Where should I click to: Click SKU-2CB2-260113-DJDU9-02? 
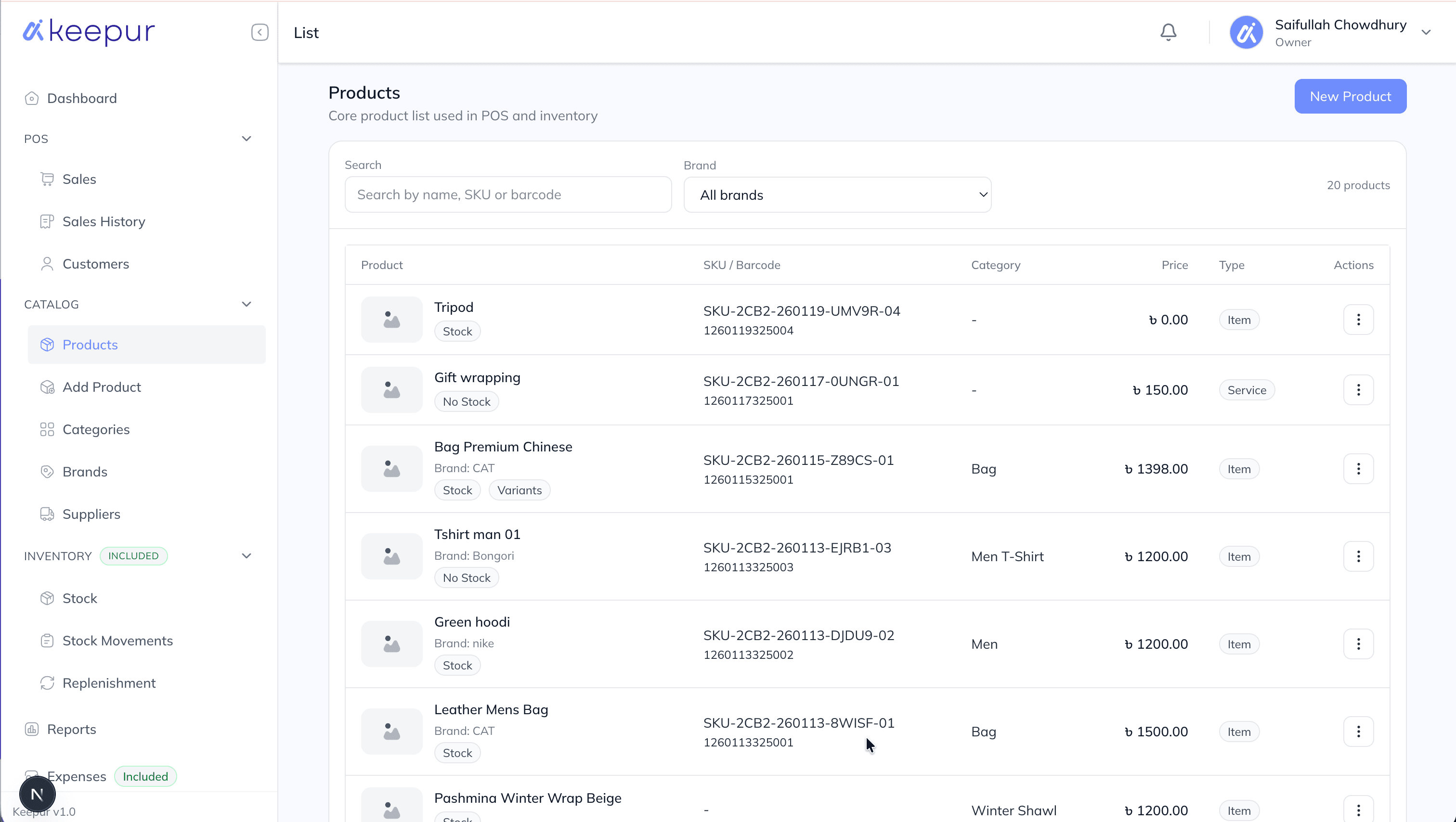[x=799, y=636]
